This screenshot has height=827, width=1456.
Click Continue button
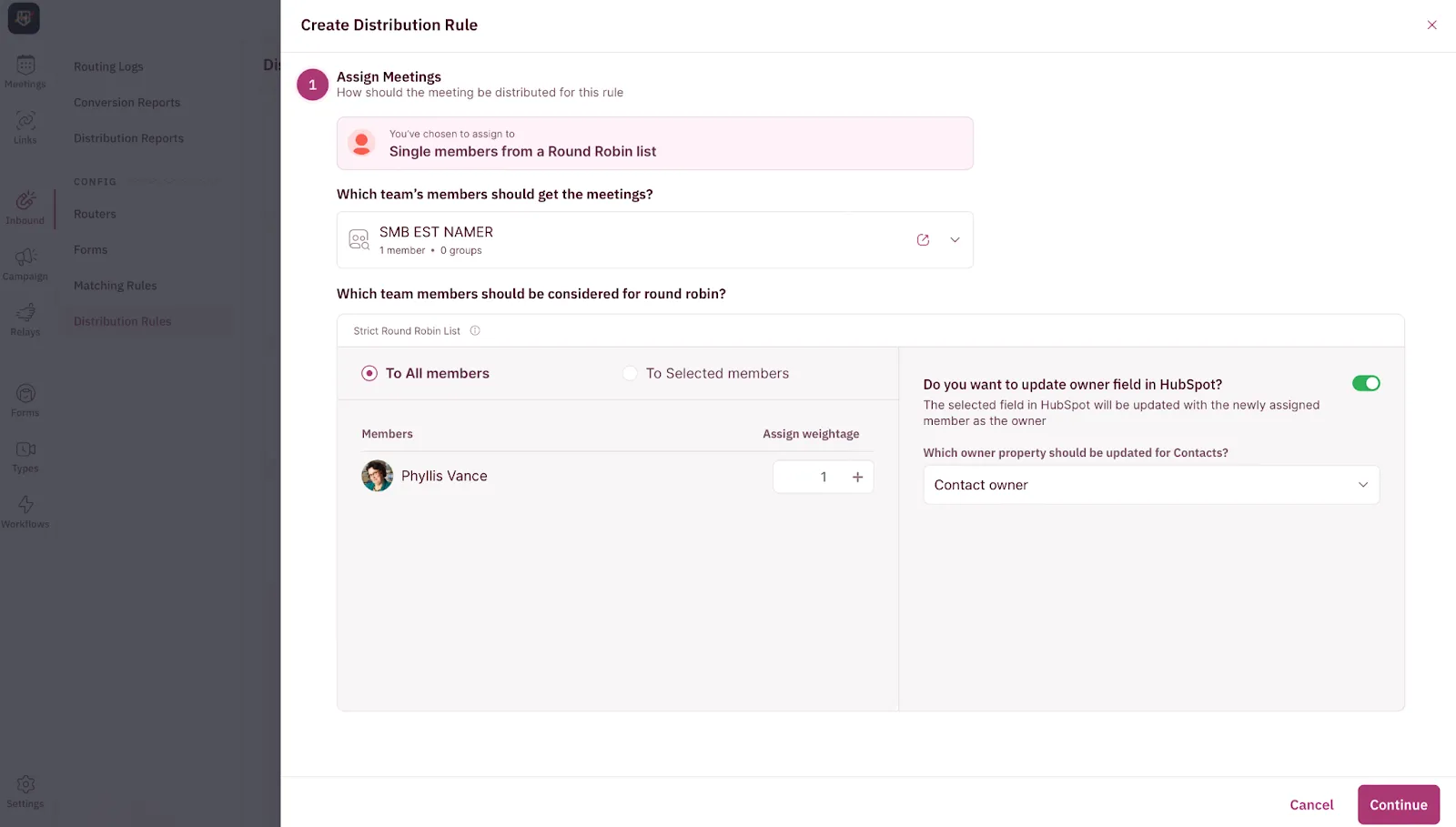(1399, 804)
